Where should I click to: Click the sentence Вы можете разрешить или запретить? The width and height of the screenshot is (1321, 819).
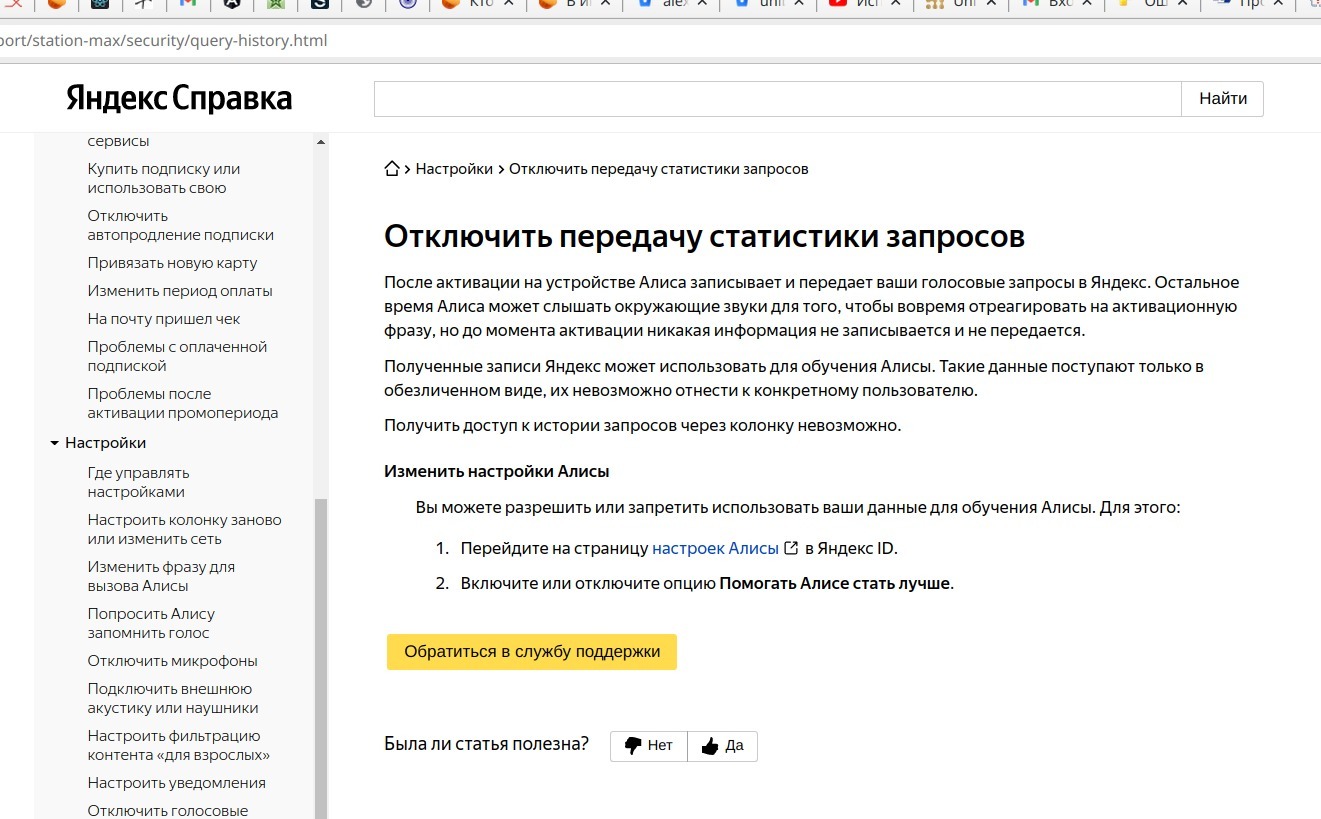tap(798, 507)
